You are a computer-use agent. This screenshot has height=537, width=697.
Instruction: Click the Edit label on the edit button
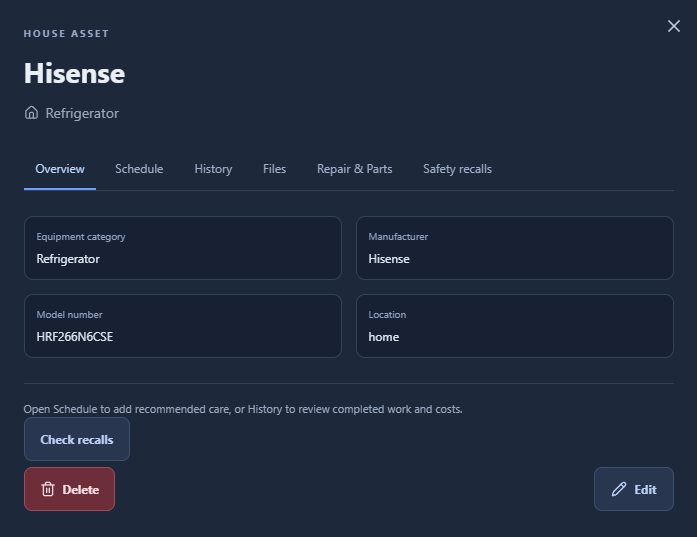coord(645,489)
